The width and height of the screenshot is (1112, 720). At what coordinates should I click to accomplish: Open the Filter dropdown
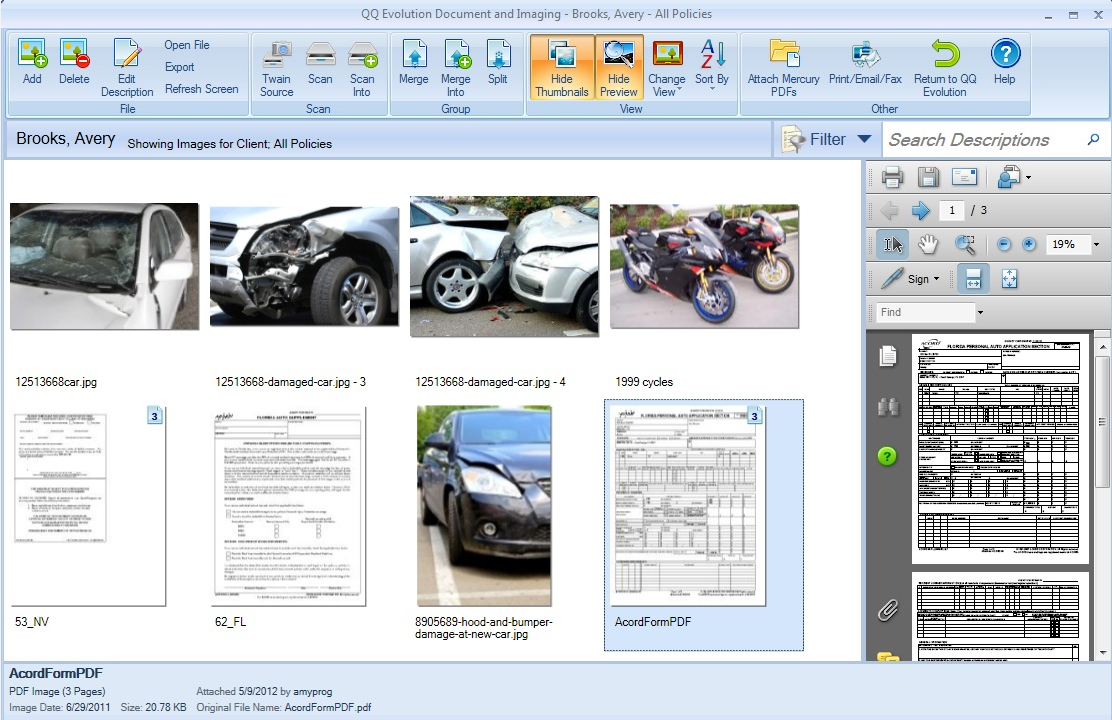pyautogui.click(x=827, y=140)
